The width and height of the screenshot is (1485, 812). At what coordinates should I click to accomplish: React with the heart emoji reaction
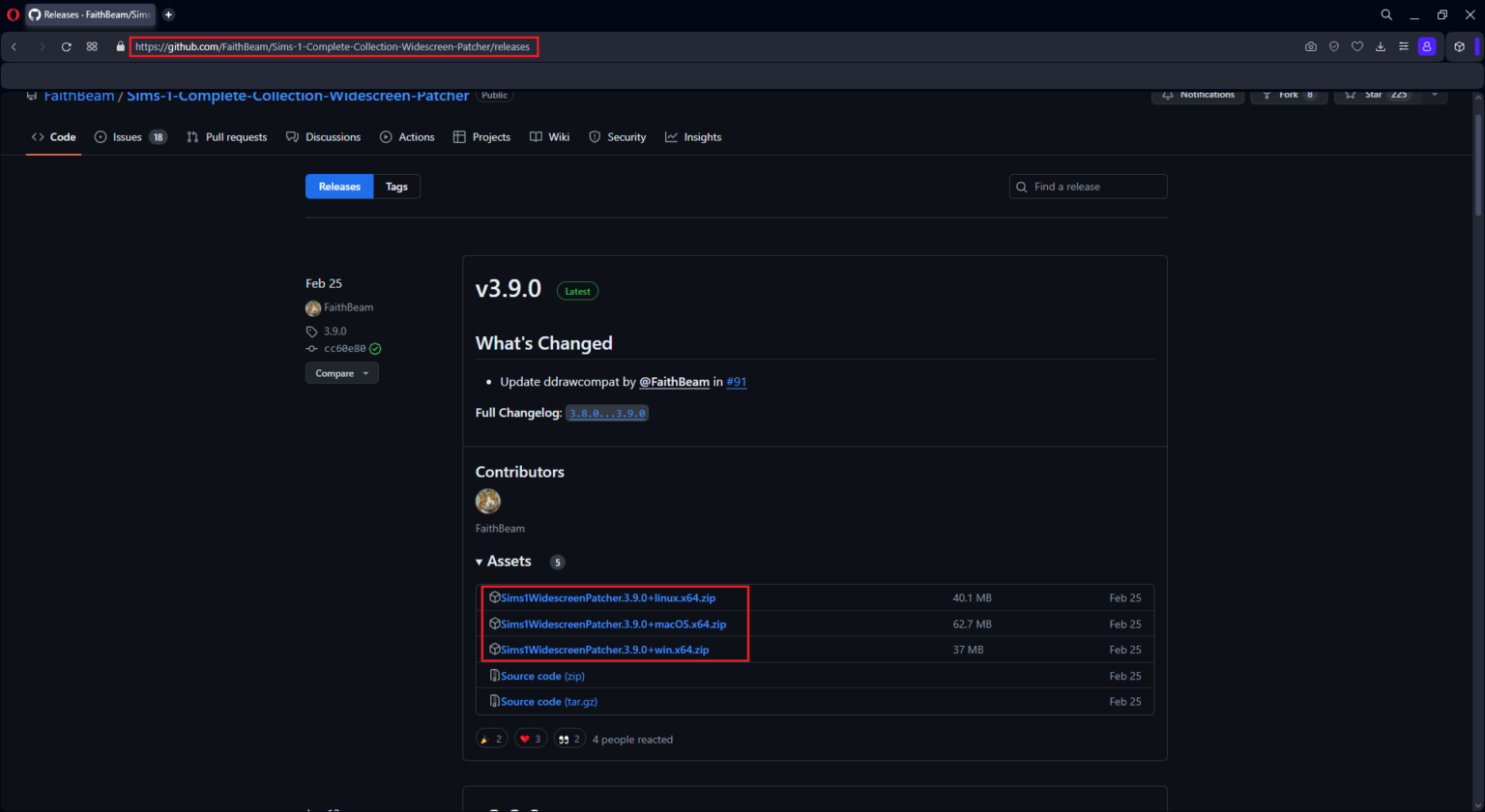click(x=530, y=739)
